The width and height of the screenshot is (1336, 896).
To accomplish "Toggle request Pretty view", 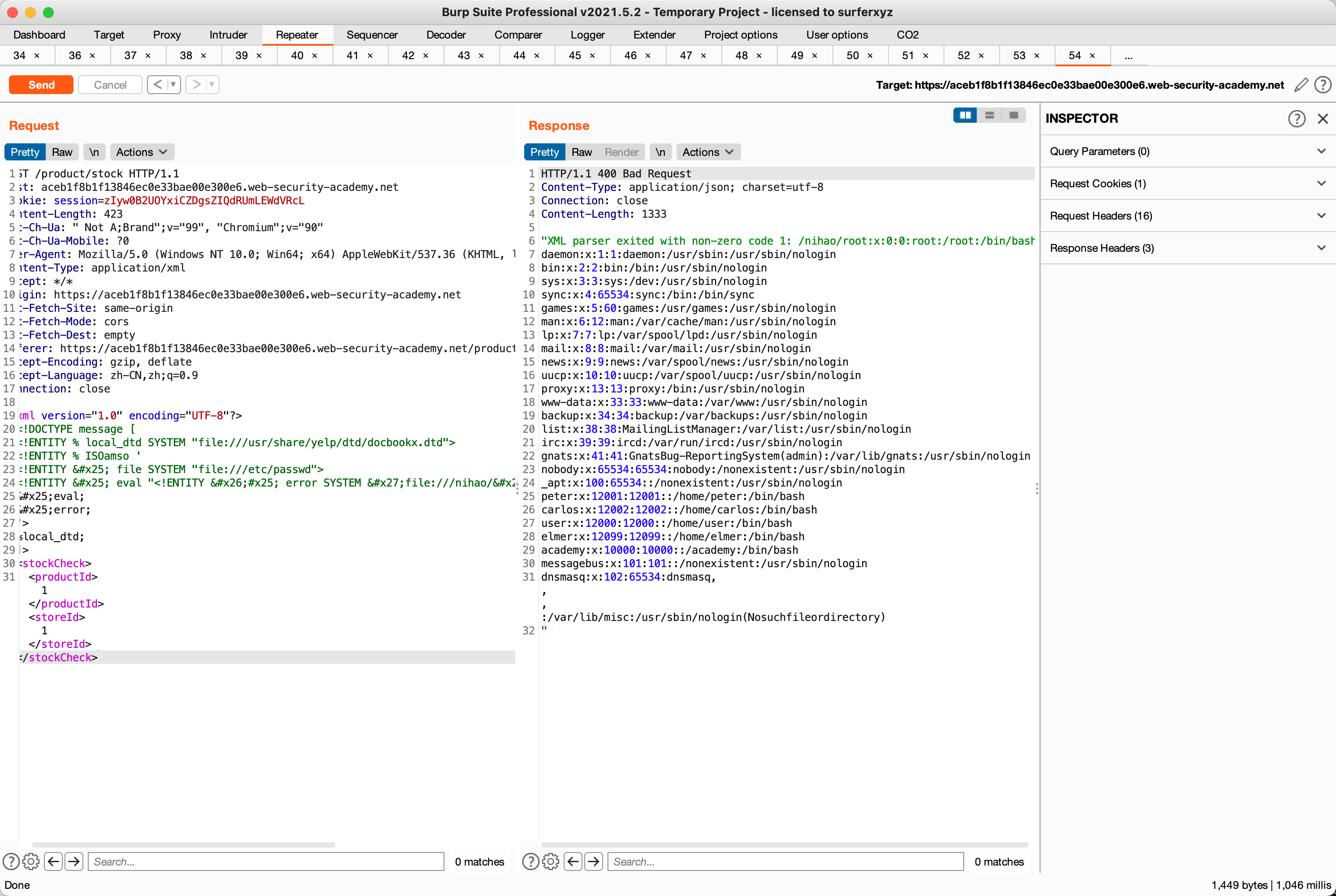I will click(x=25, y=152).
